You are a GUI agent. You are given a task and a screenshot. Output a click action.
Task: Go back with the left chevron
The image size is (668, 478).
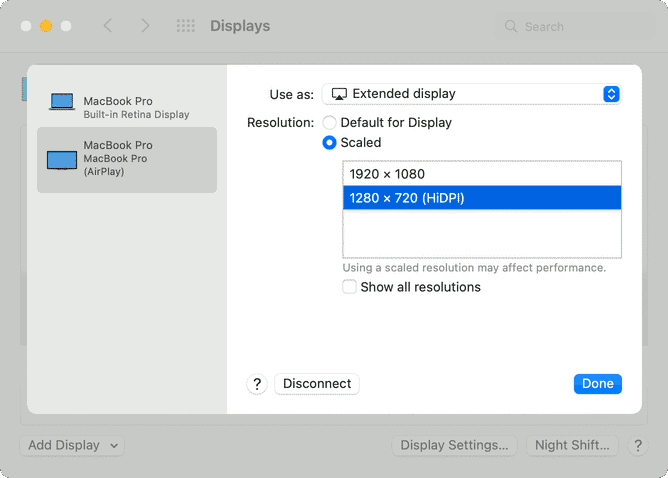108,26
